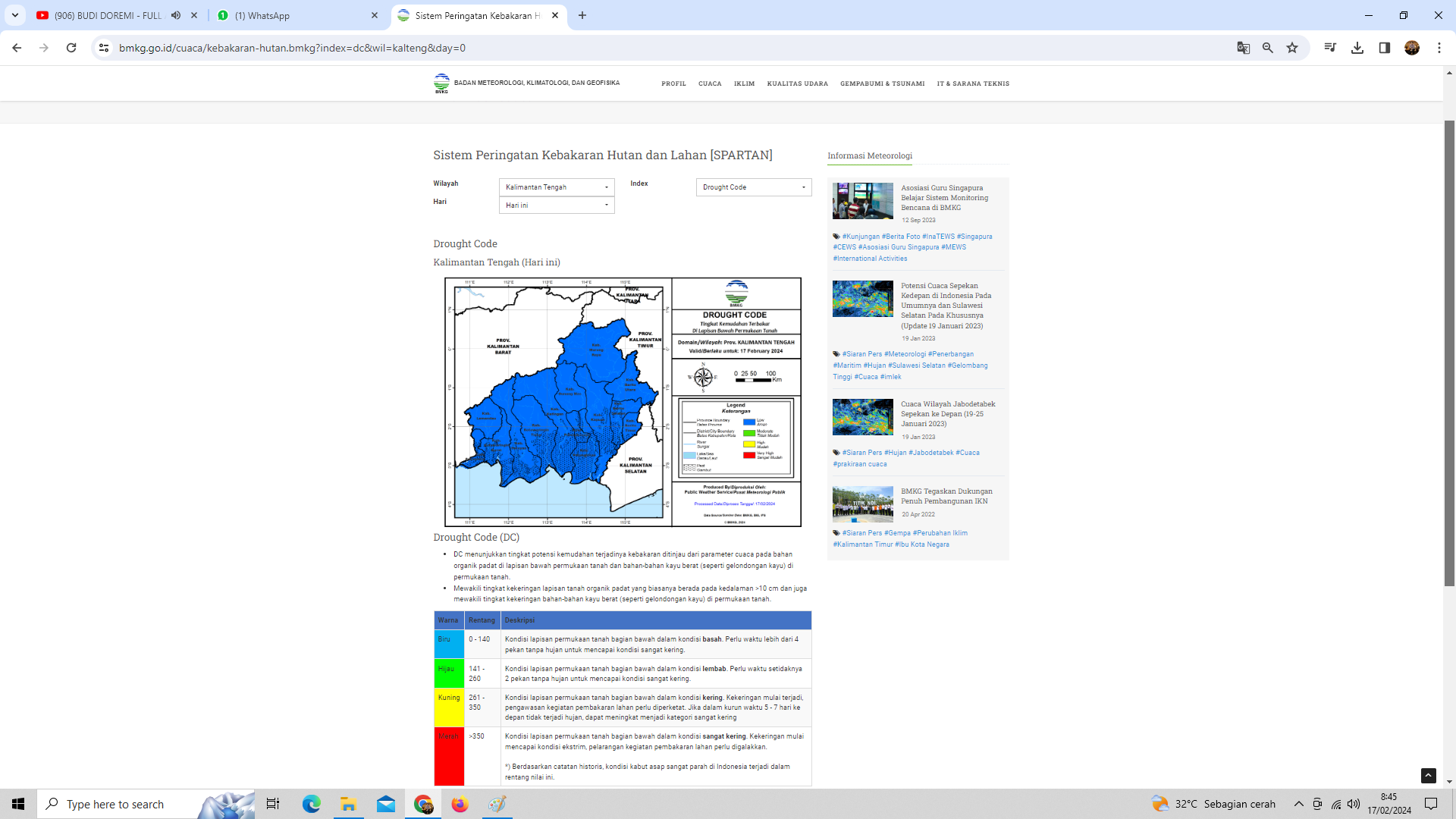Image resolution: width=1456 pixels, height=819 pixels.
Task: Open Mail app from taskbar
Action: tap(386, 804)
